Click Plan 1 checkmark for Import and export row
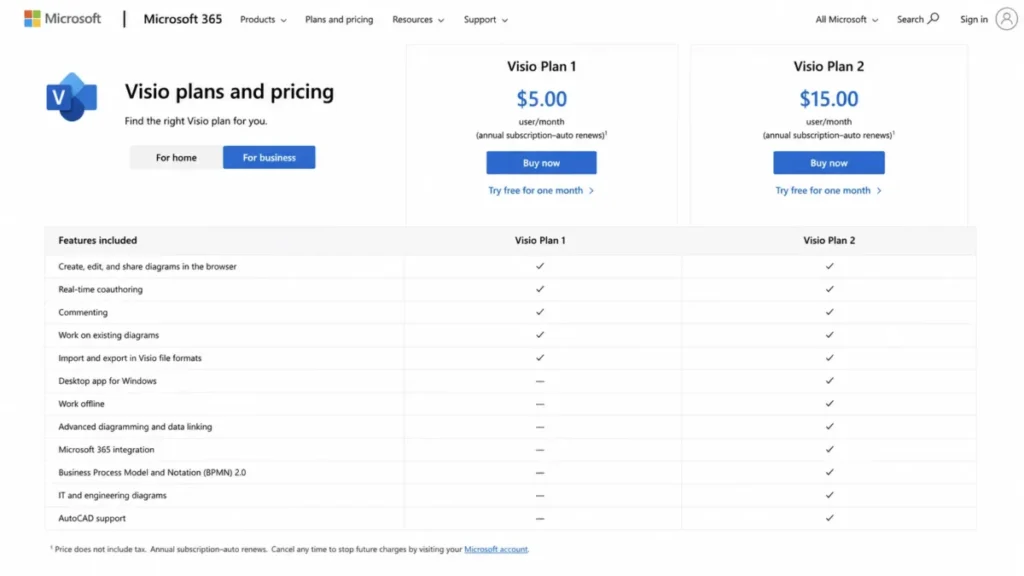This screenshot has height=576, width=1024. (540, 358)
